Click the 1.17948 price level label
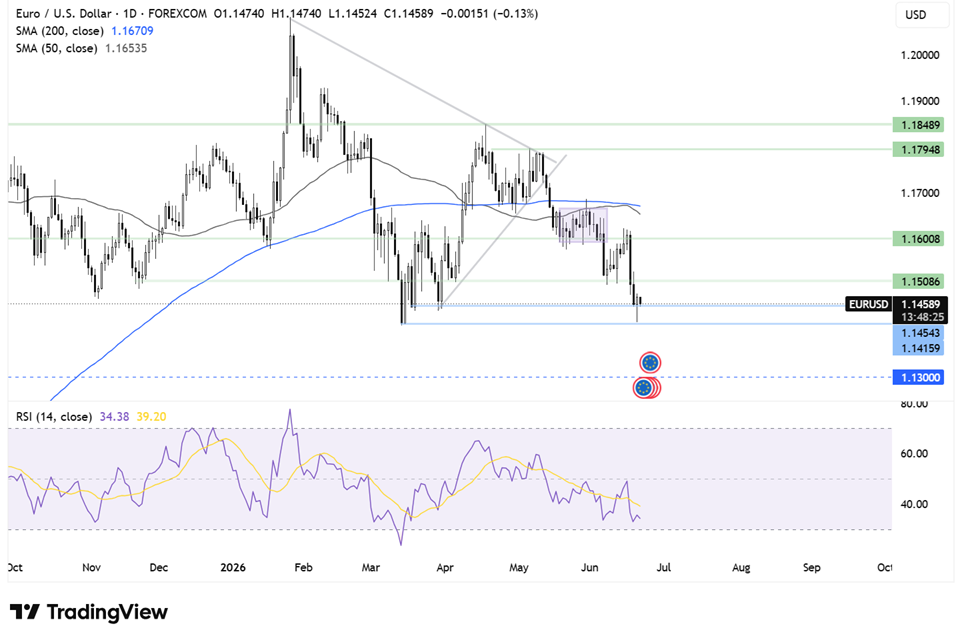Viewport: 973px width, 642px height. click(918, 149)
